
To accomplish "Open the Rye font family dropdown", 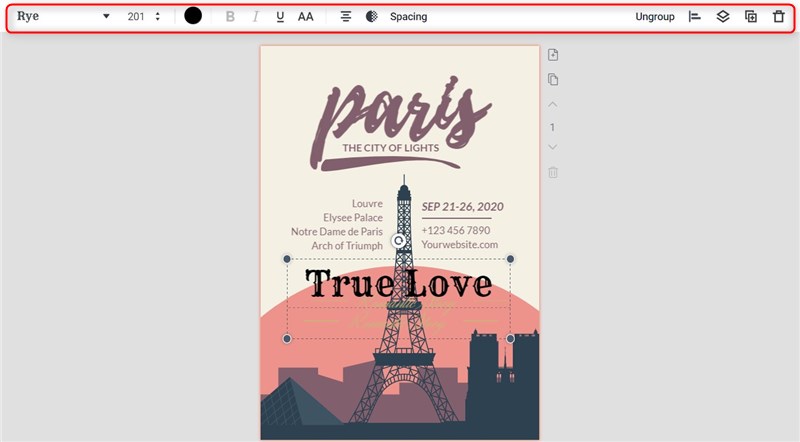I will click(x=62, y=17).
